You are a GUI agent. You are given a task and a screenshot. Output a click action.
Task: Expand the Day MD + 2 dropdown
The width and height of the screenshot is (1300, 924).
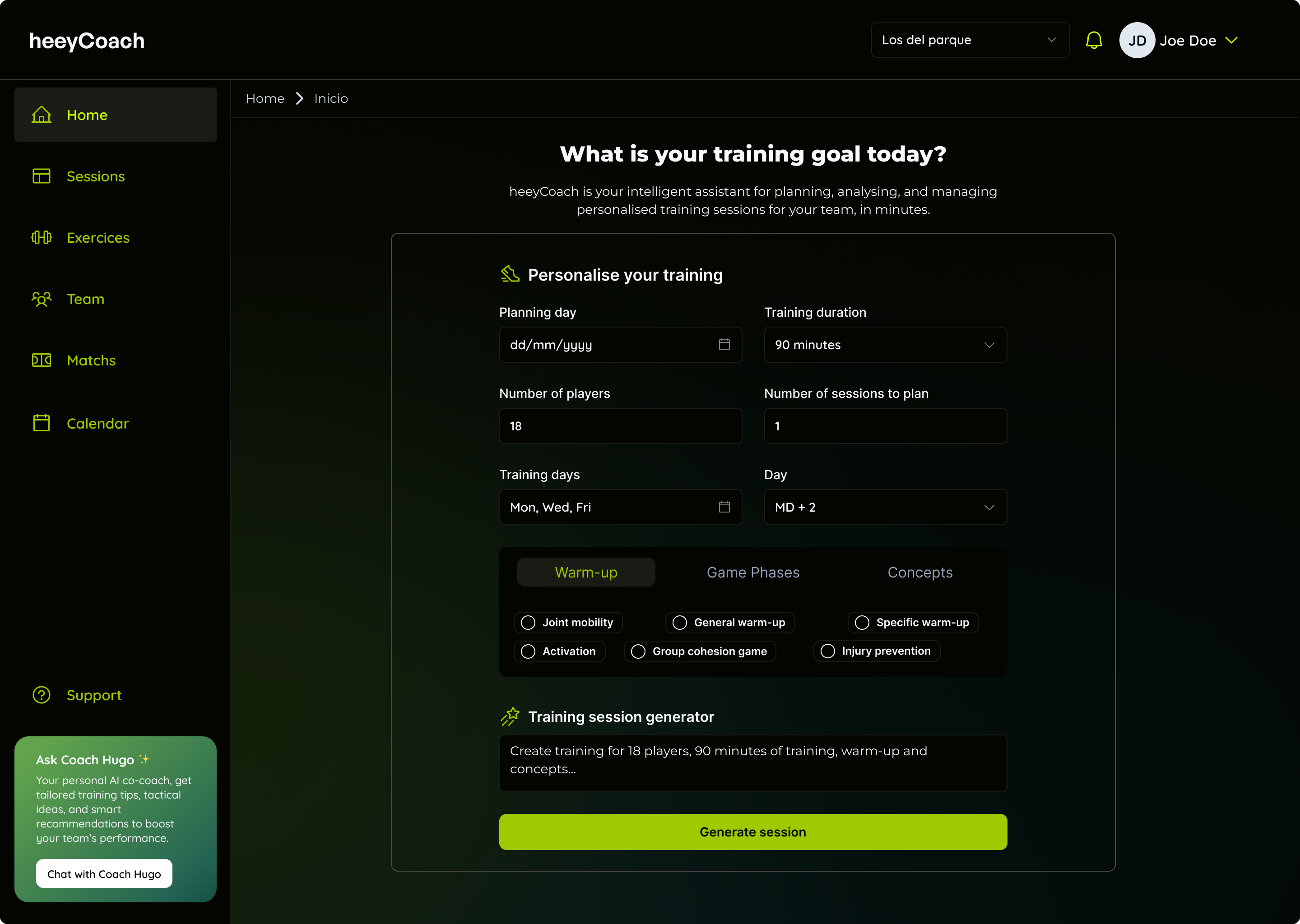[885, 507]
